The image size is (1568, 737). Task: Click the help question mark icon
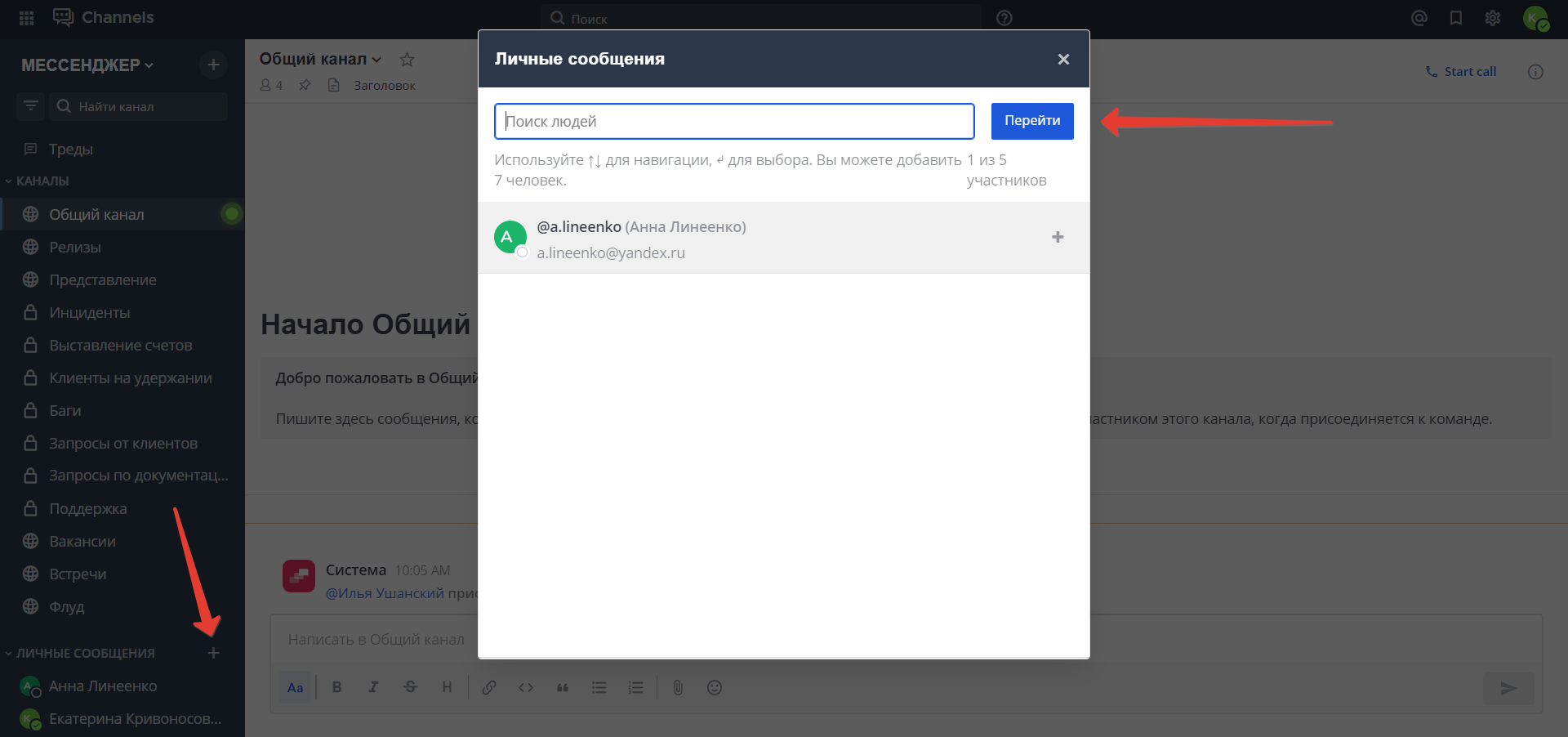pyautogui.click(x=1004, y=18)
